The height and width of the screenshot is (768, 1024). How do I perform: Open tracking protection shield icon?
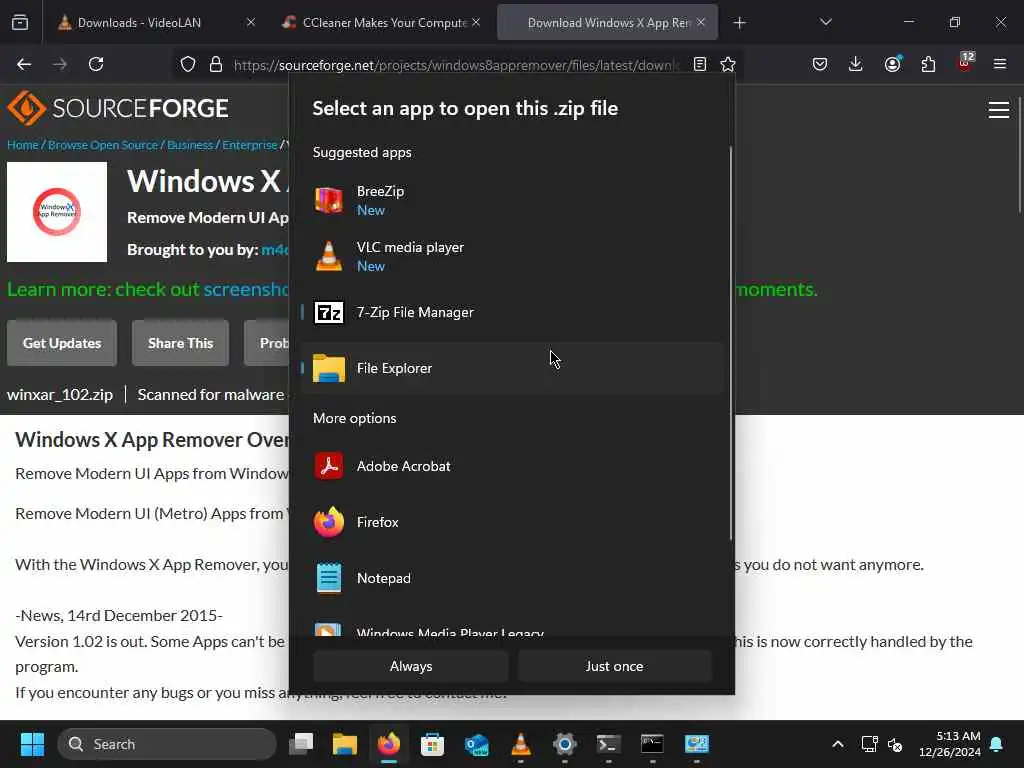click(188, 64)
